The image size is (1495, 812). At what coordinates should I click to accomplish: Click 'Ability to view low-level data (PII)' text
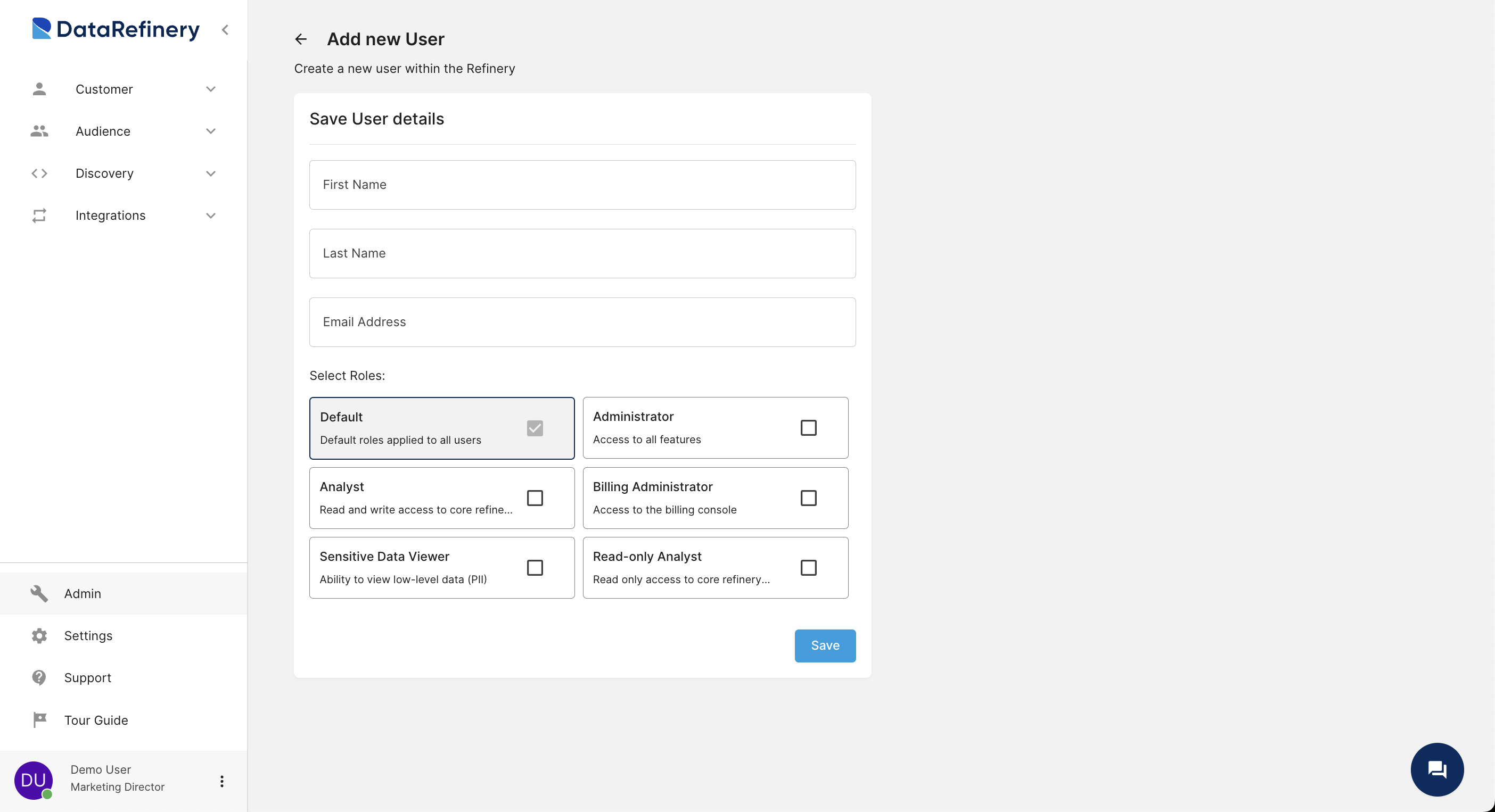point(403,579)
